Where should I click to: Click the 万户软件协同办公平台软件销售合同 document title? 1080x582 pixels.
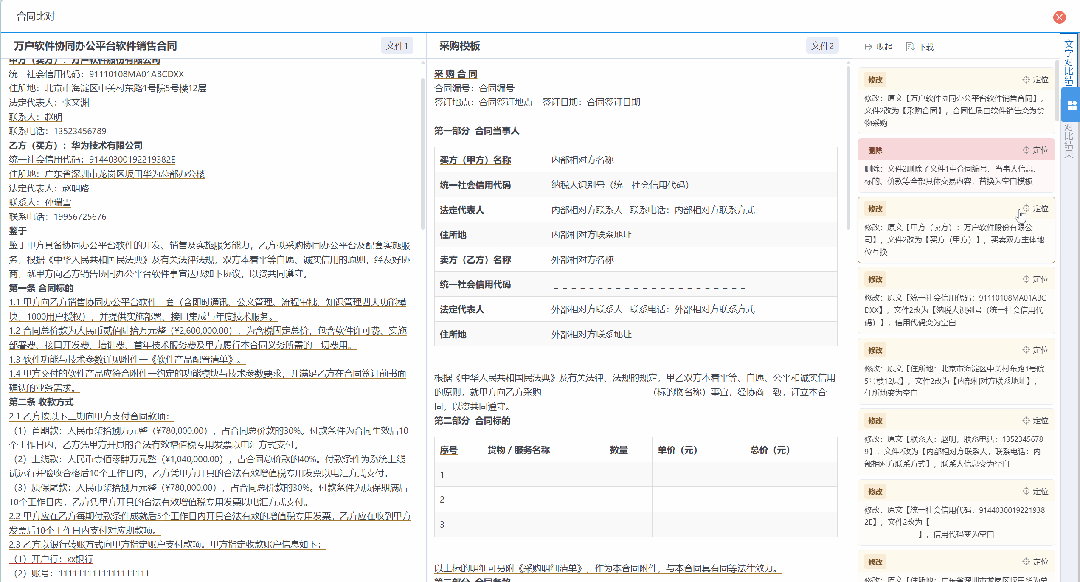tap(95, 46)
